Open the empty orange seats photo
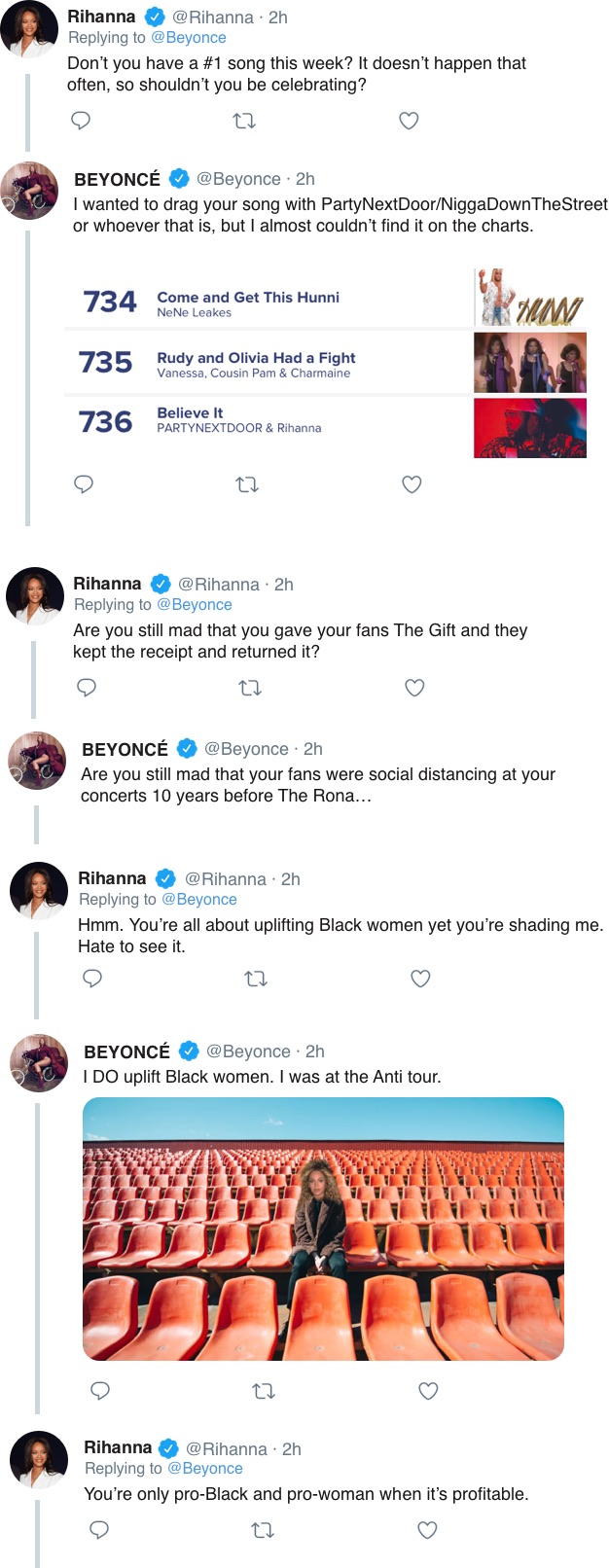The width and height of the screenshot is (609, 1568). (x=323, y=1229)
